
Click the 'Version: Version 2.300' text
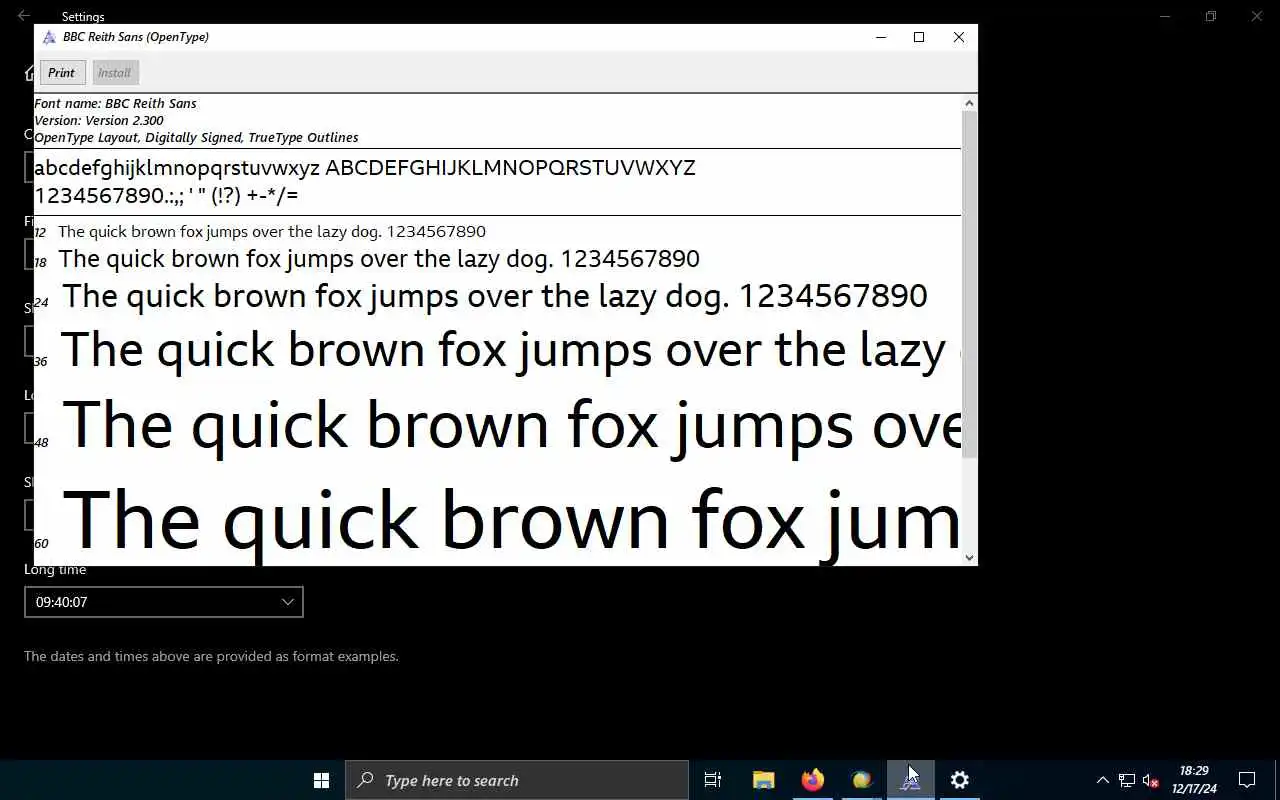(x=99, y=120)
